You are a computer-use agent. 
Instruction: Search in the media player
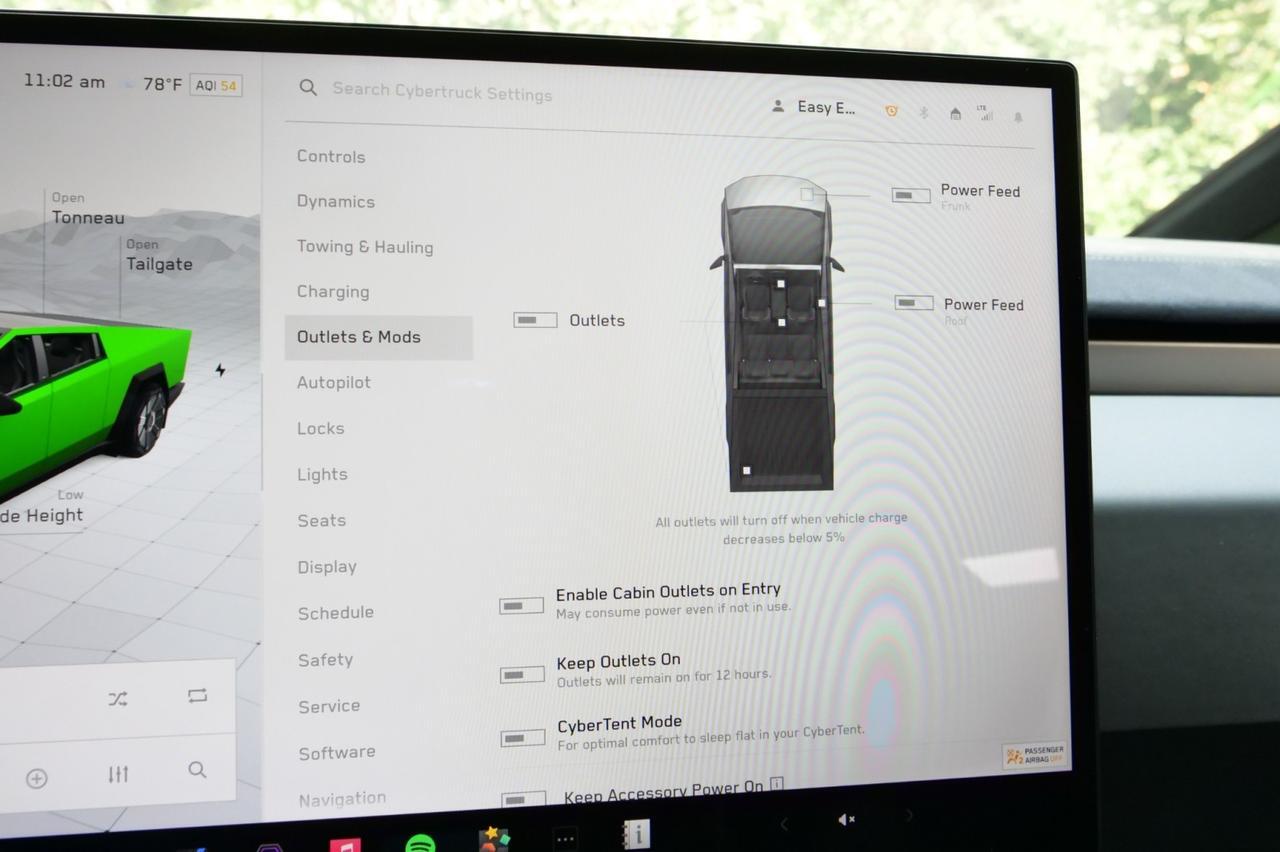point(197,770)
